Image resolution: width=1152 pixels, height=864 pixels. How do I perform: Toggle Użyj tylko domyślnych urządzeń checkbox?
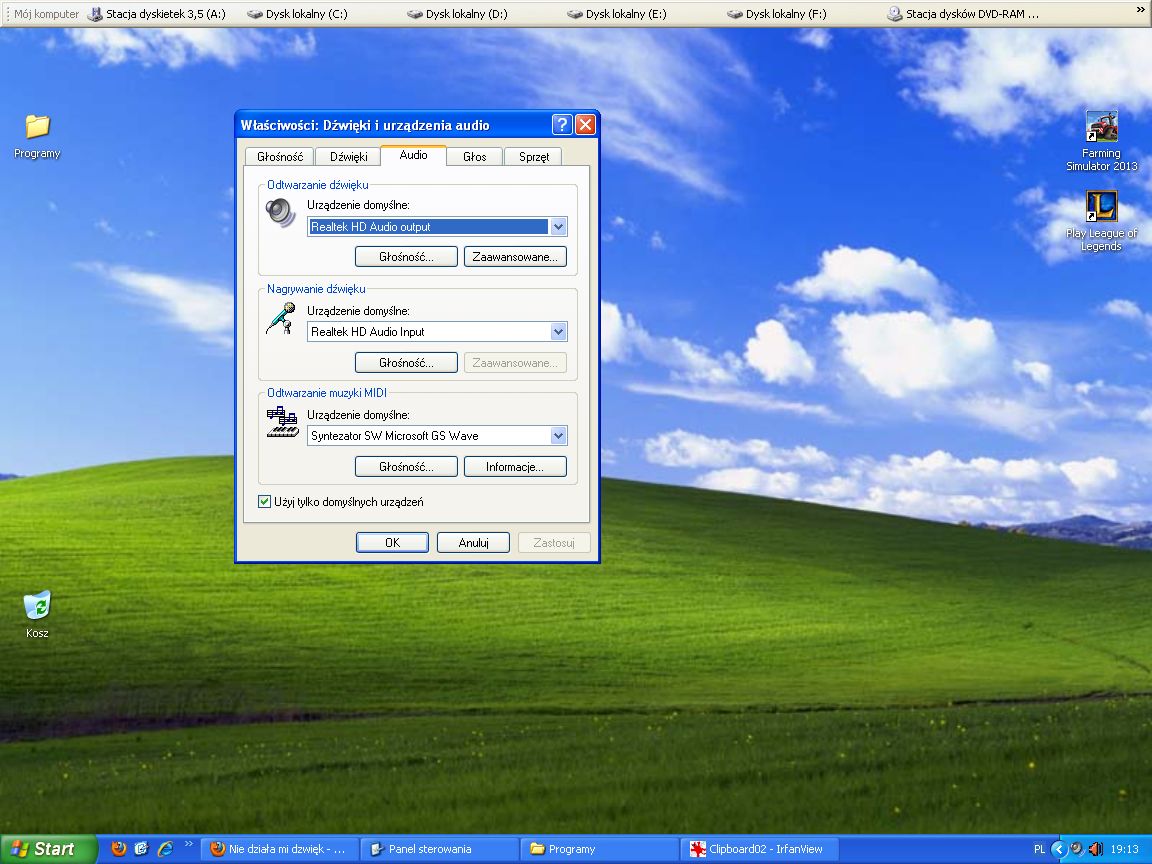tap(264, 502)
